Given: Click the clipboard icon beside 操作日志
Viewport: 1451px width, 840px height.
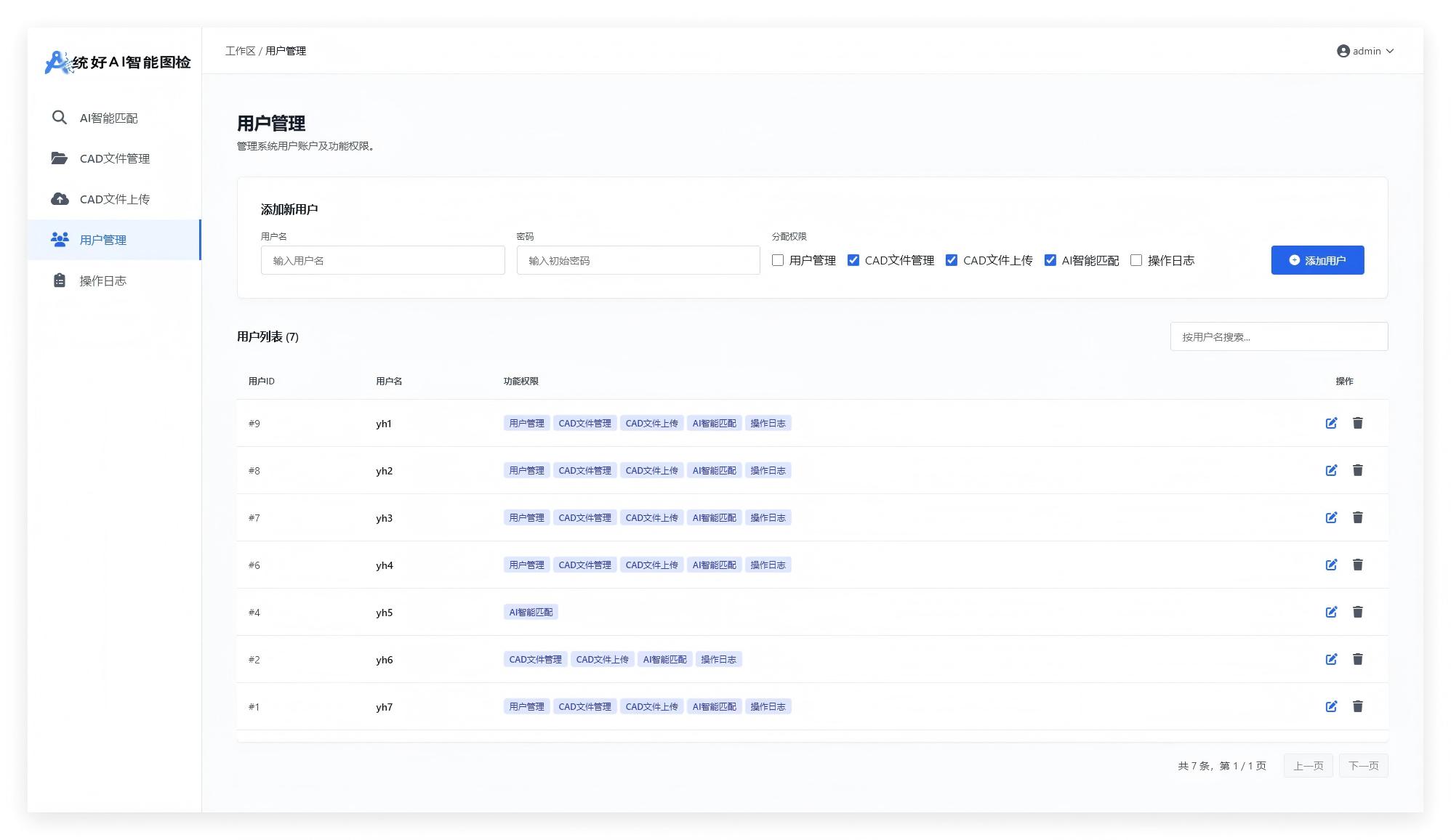Looking at the screenshot, I should [60, 280].
